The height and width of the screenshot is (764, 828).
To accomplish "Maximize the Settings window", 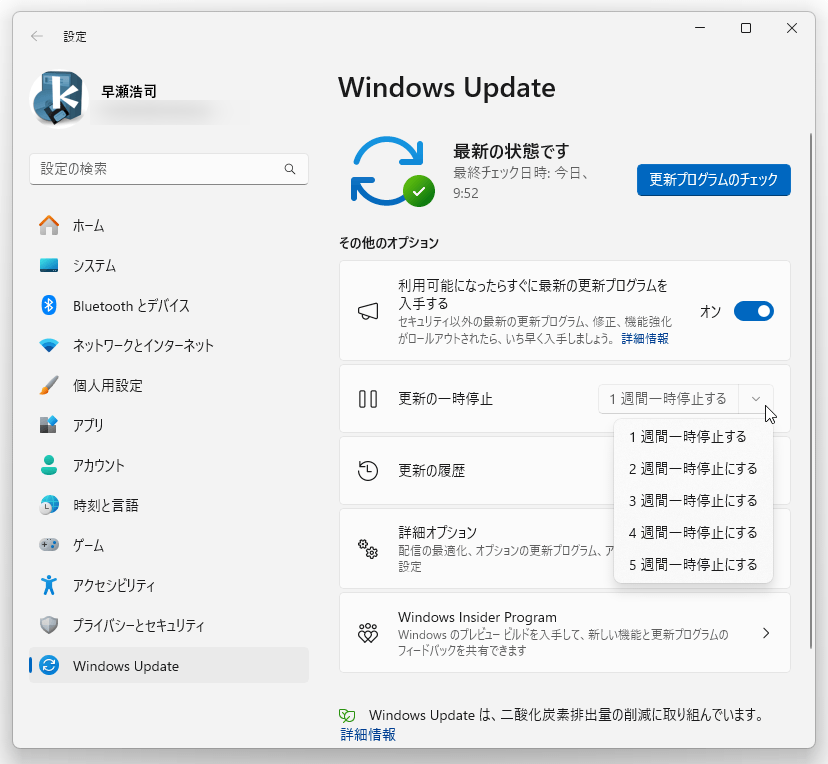I will click(x=746, y=28).
